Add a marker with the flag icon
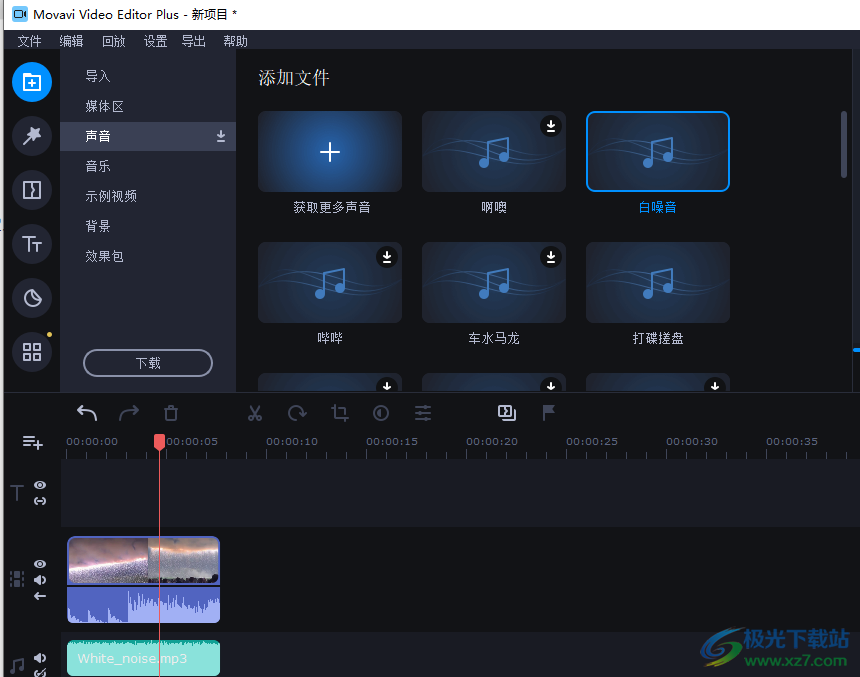Viewport: 860px width, 677px height. click(549, 412)
